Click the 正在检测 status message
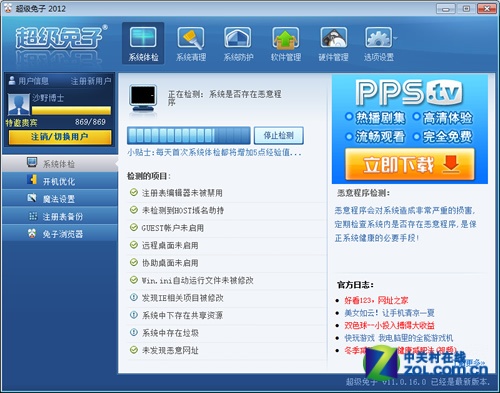 [x=224, y=98]
